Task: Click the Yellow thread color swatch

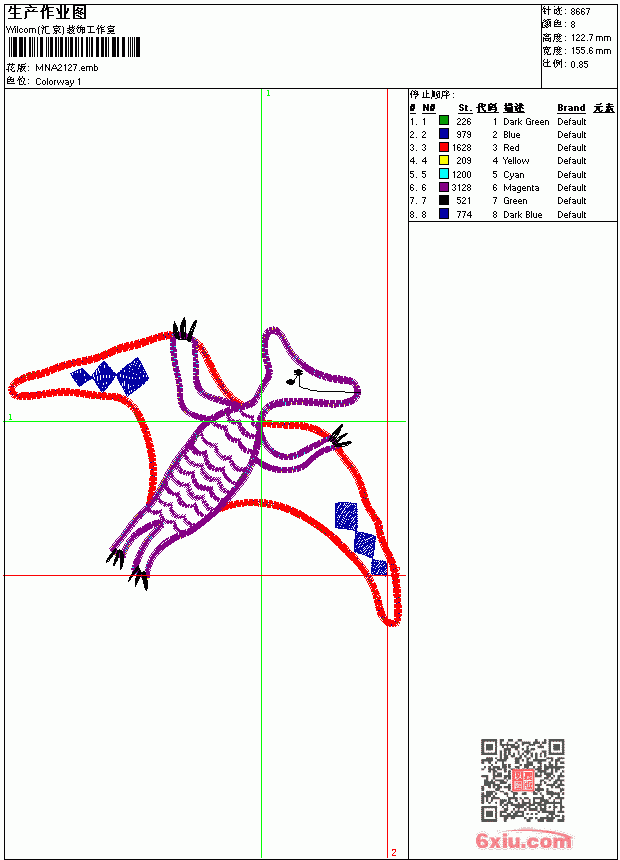Action: pyautogui.click(x=444, y=160)
